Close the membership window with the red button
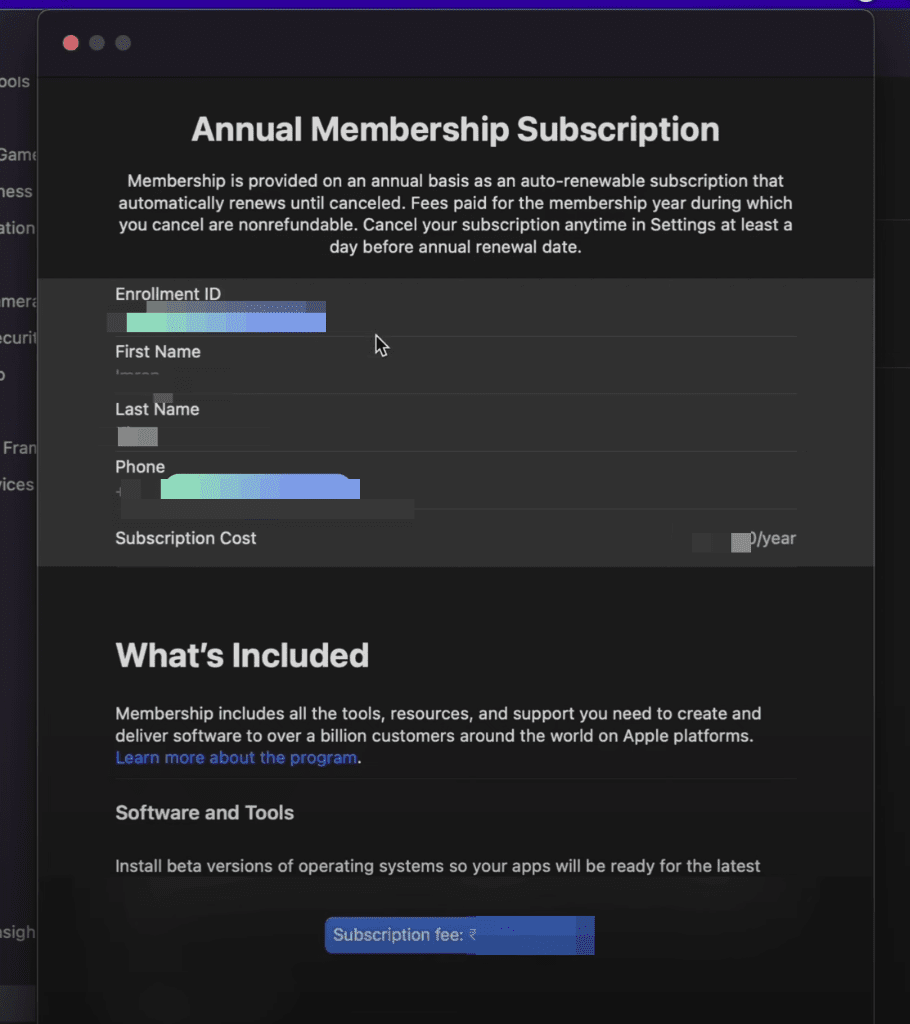Viewport: 910px width, 1024px height. point(71,43)
